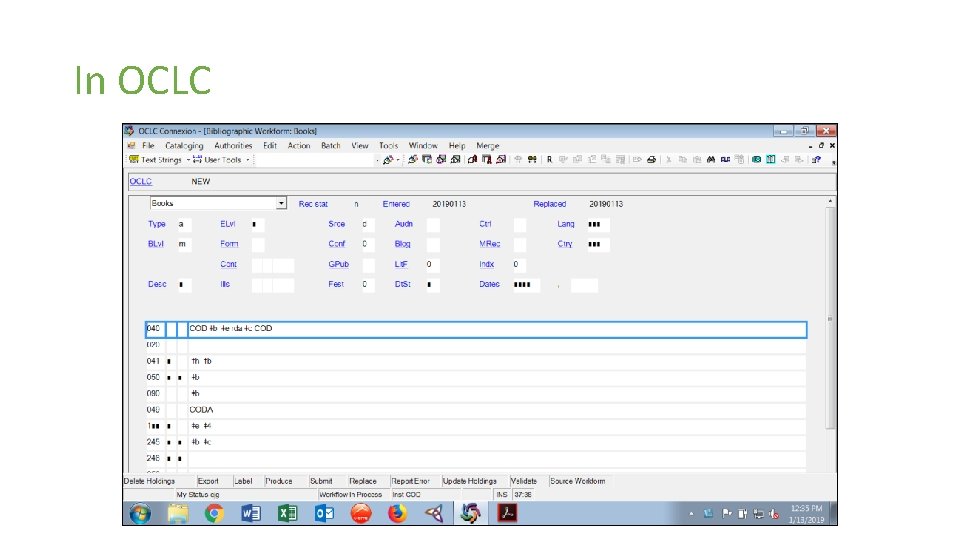
Task: Click the binoculars find icon in toolbar
Action: click(x=711, y=160)
